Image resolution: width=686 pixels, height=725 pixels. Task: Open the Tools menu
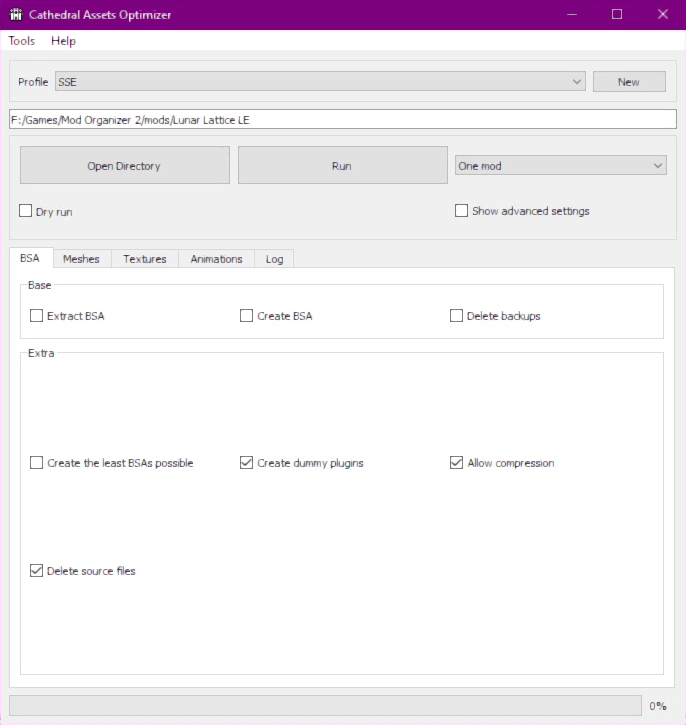coord(22,41)
